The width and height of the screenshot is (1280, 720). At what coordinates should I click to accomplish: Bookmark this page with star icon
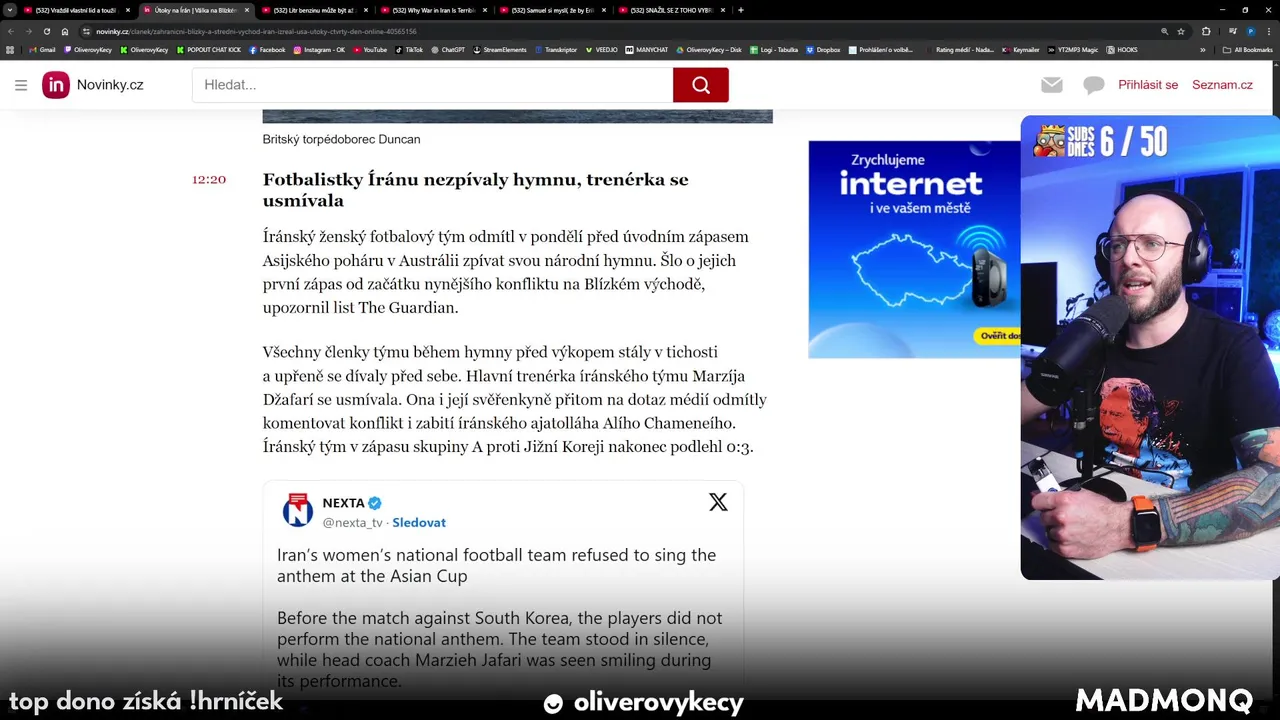point(1181,31)
